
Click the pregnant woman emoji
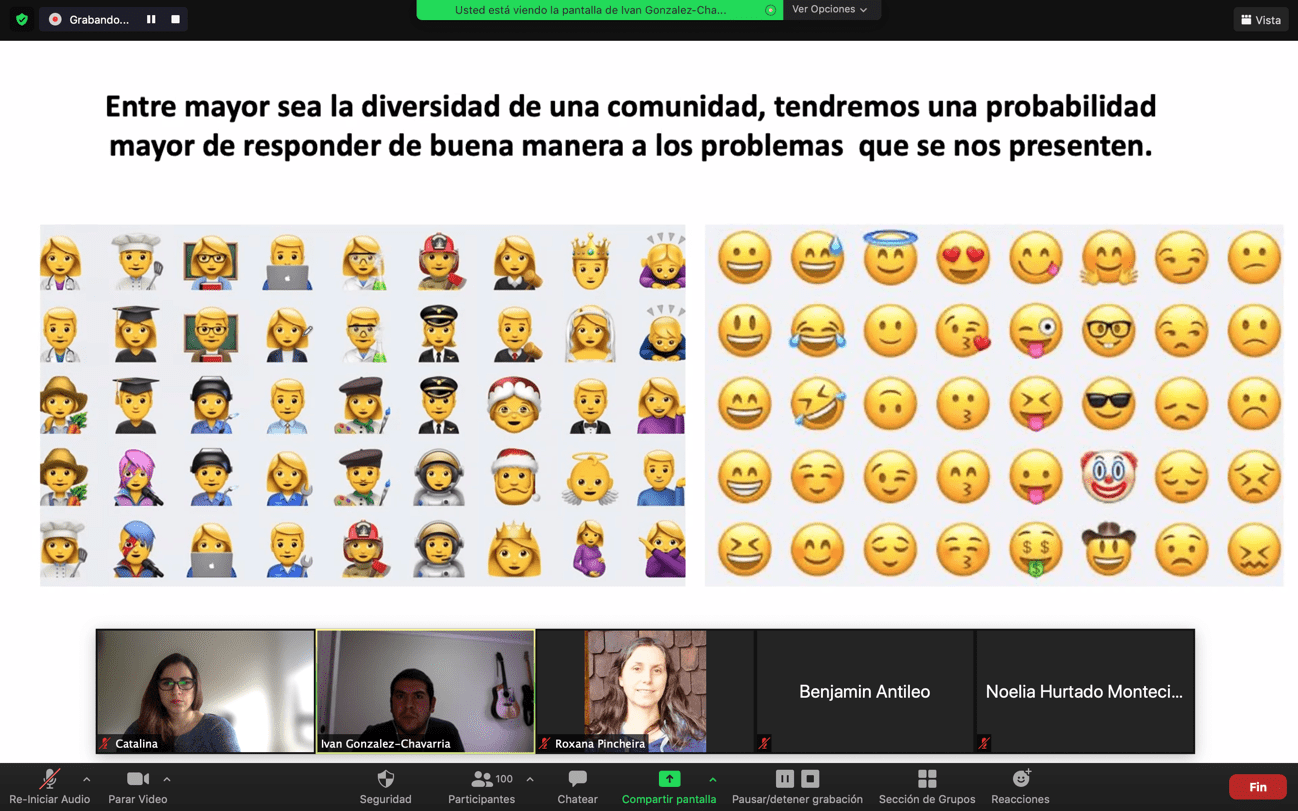click(x=589, y=549)
